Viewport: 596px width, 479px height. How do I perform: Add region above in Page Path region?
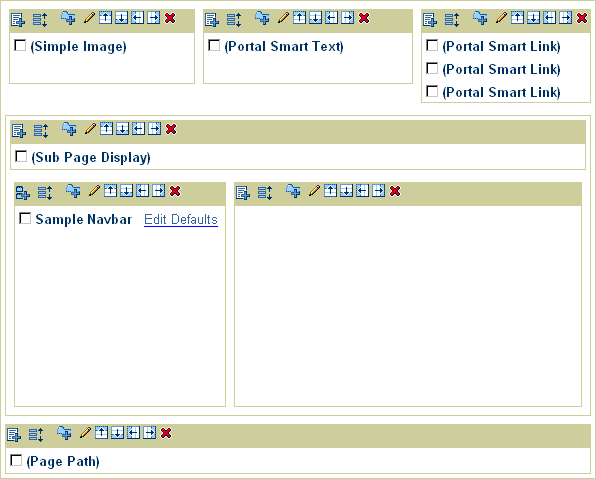(x=101, y=432)
